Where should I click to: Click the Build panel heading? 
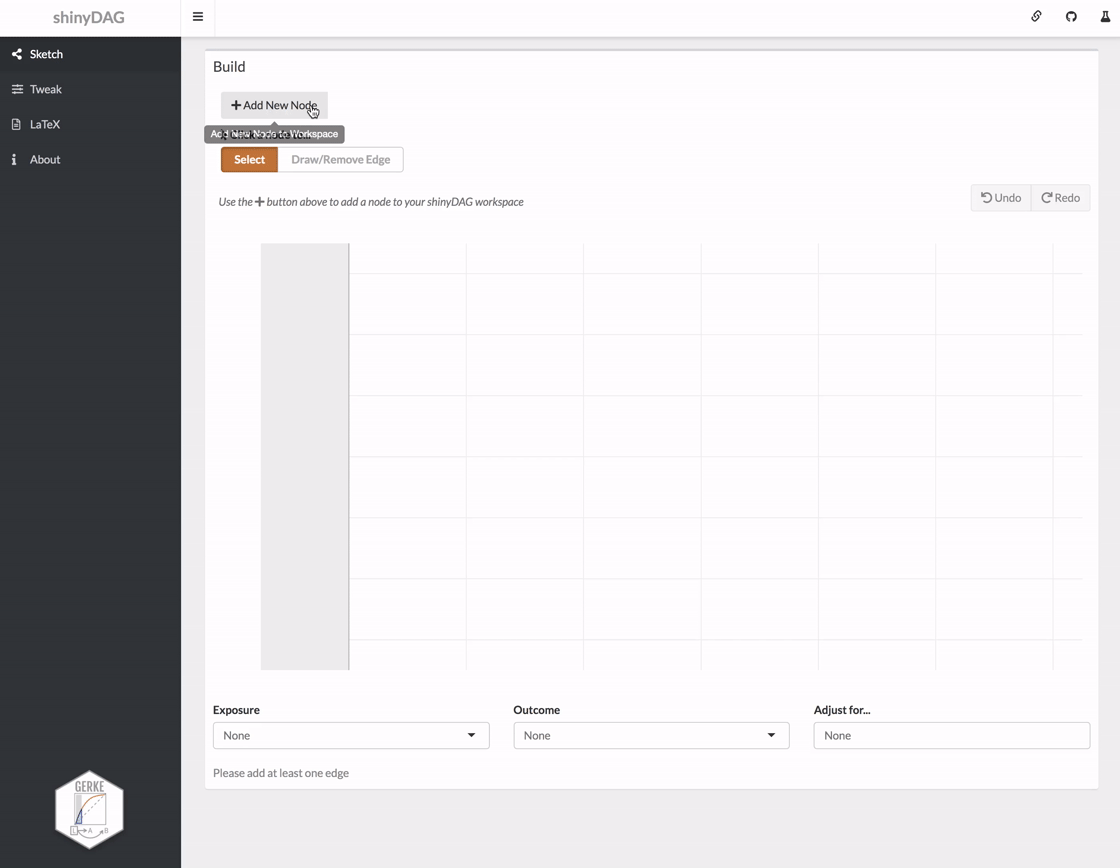[x=229, y=66]
